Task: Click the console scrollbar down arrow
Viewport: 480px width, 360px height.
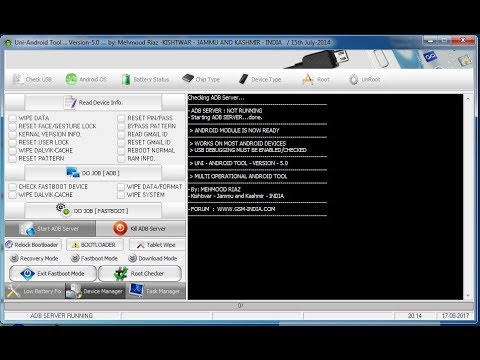Action: tap(468, 295)
